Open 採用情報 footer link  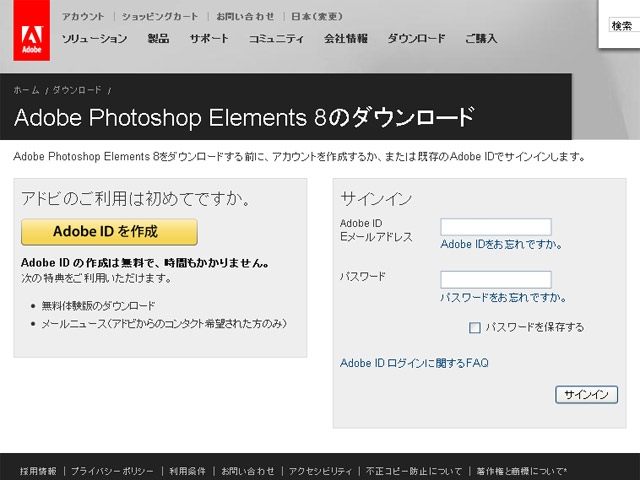(x=38, y=471)
